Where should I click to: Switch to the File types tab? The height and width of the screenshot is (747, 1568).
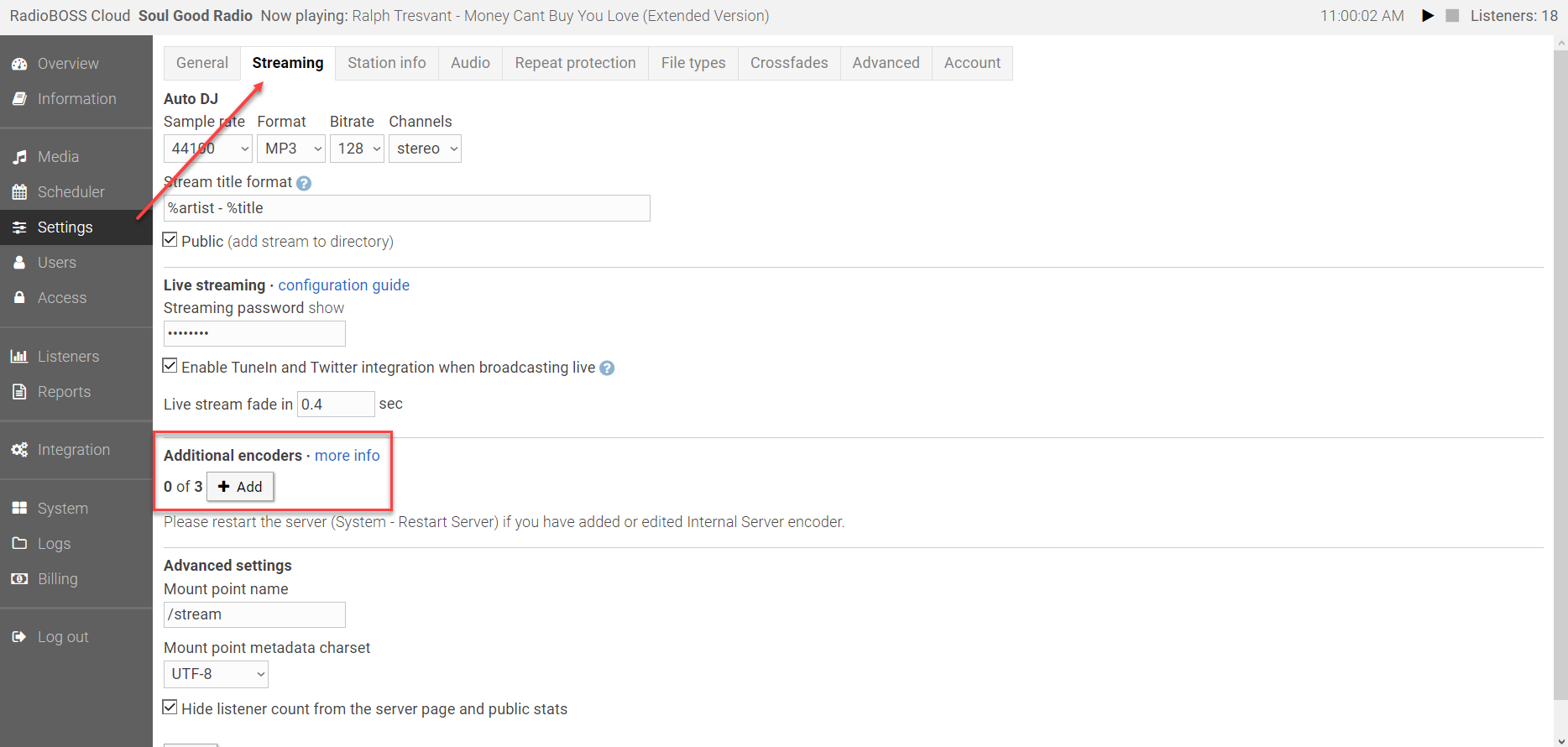coord(693,63)
